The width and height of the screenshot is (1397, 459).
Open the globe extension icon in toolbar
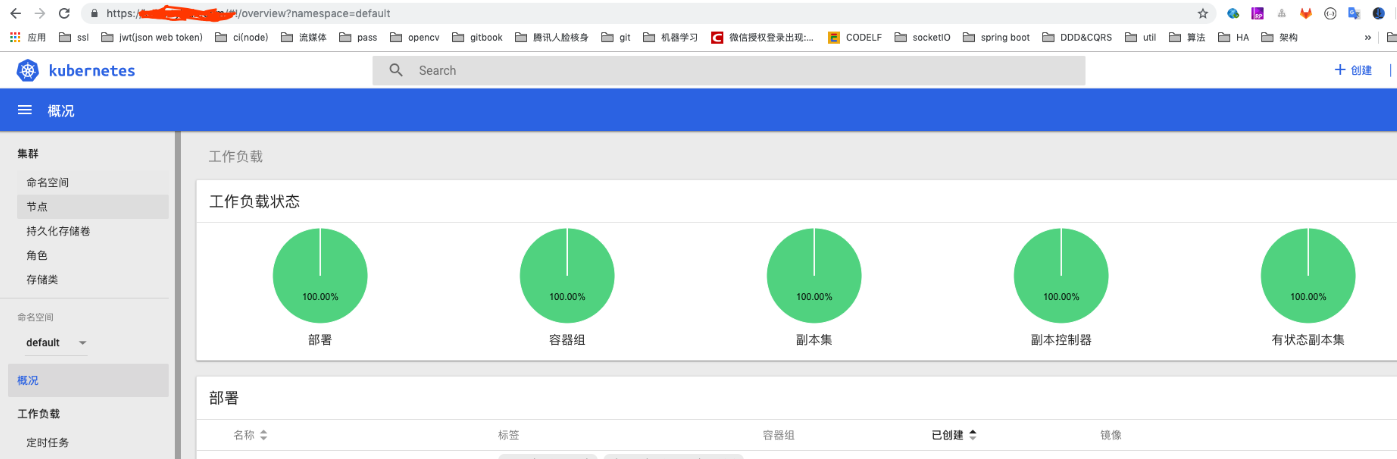(x=1233, y=14)
